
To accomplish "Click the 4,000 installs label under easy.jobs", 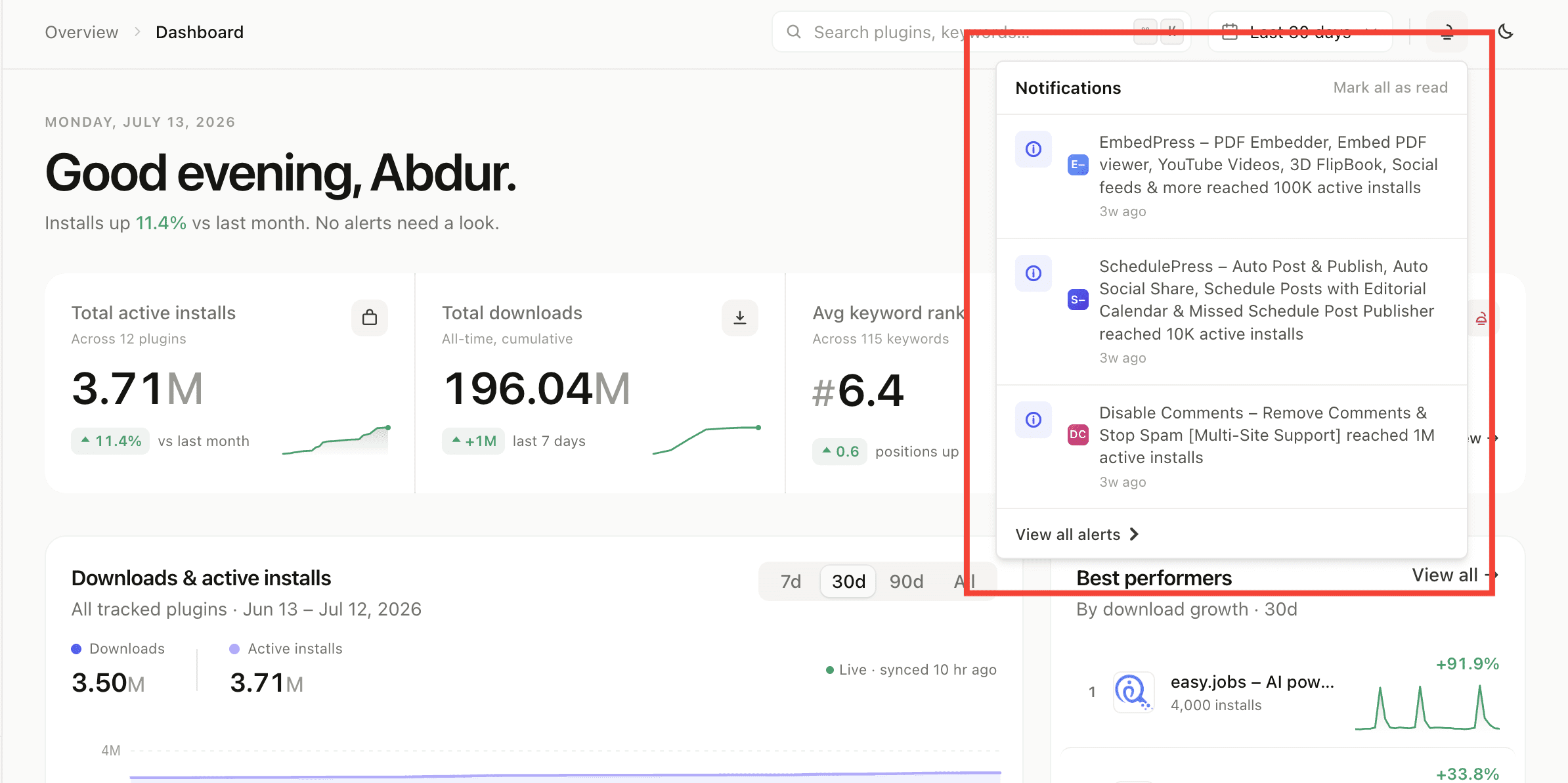I will point(1216,705).
